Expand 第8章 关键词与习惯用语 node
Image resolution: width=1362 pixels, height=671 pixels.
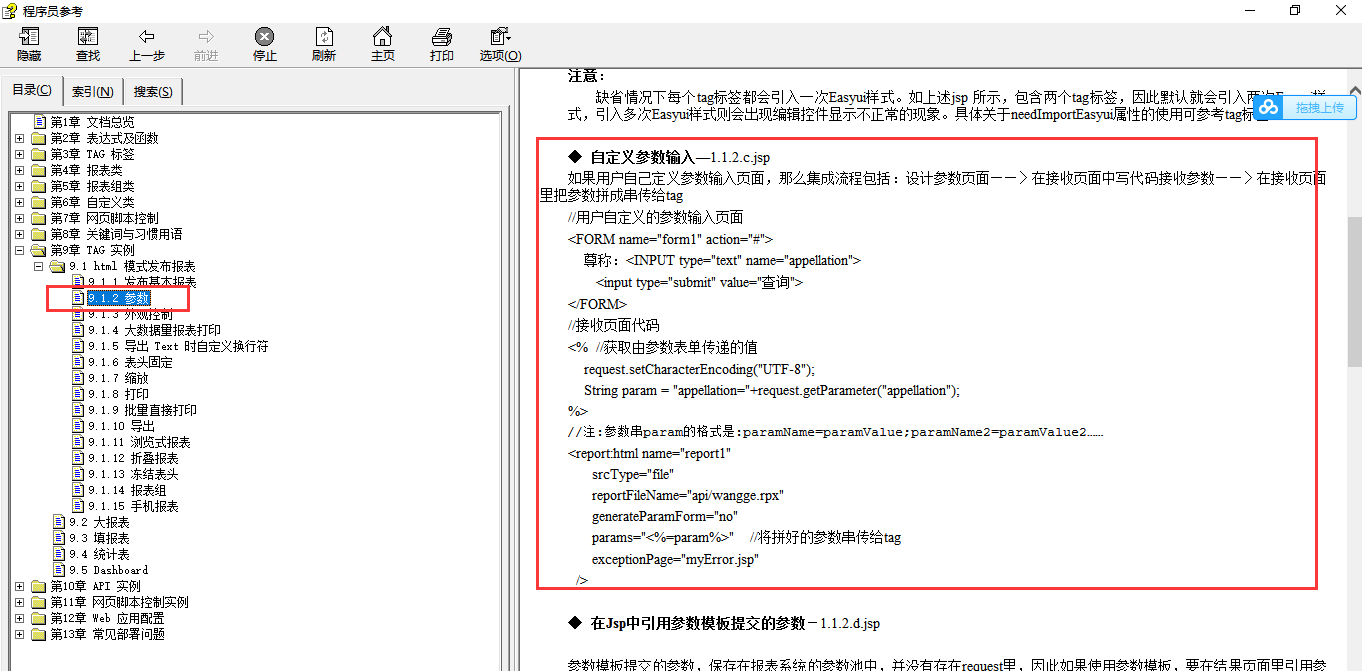point(20,234)
